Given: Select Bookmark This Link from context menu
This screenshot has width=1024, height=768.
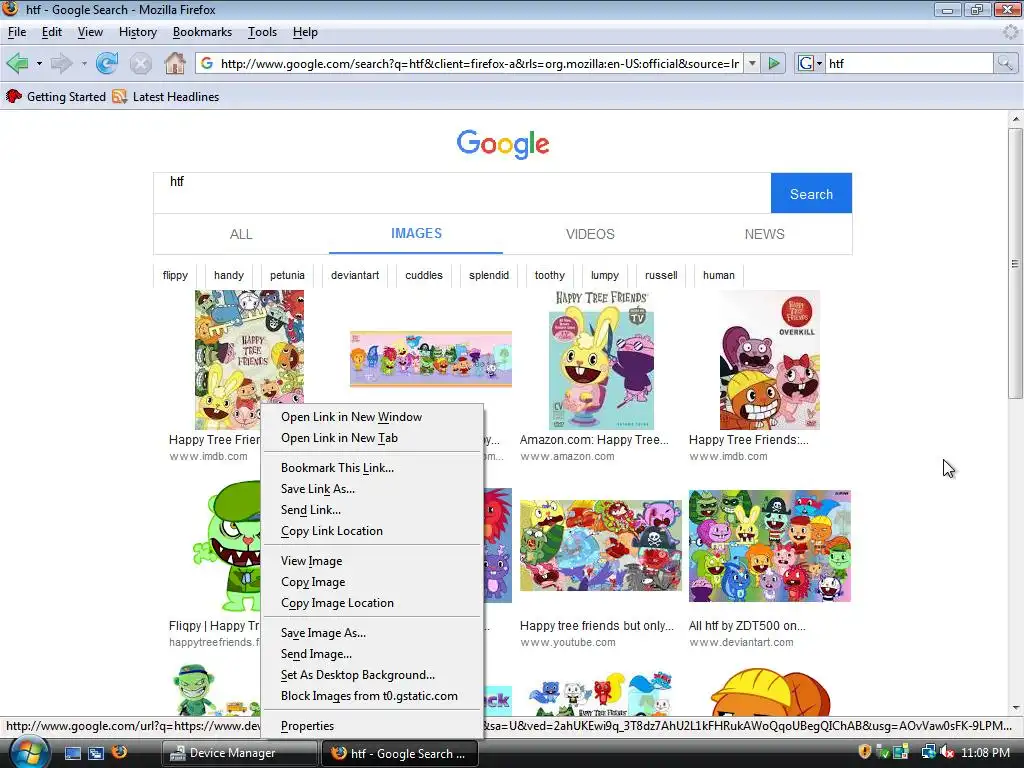Looking at the screenshot, I should click(x=372, y=468).
